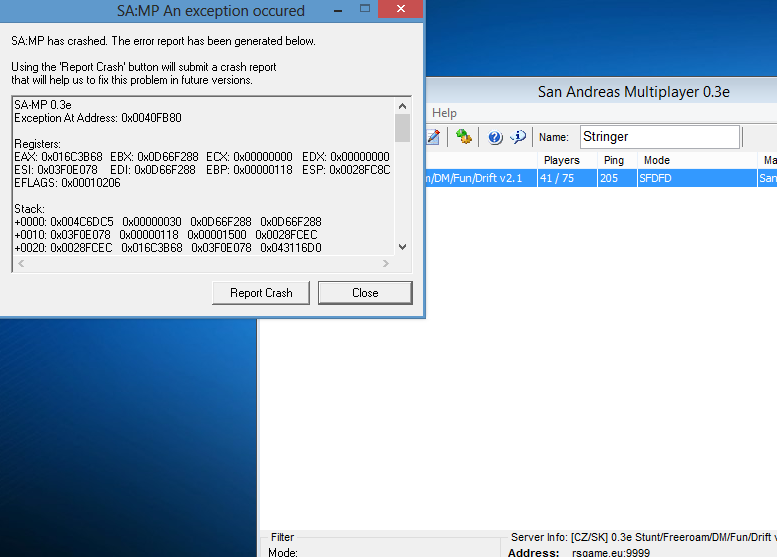Click the Mode: filter label

pyautogui.click(x=282, y=552)
